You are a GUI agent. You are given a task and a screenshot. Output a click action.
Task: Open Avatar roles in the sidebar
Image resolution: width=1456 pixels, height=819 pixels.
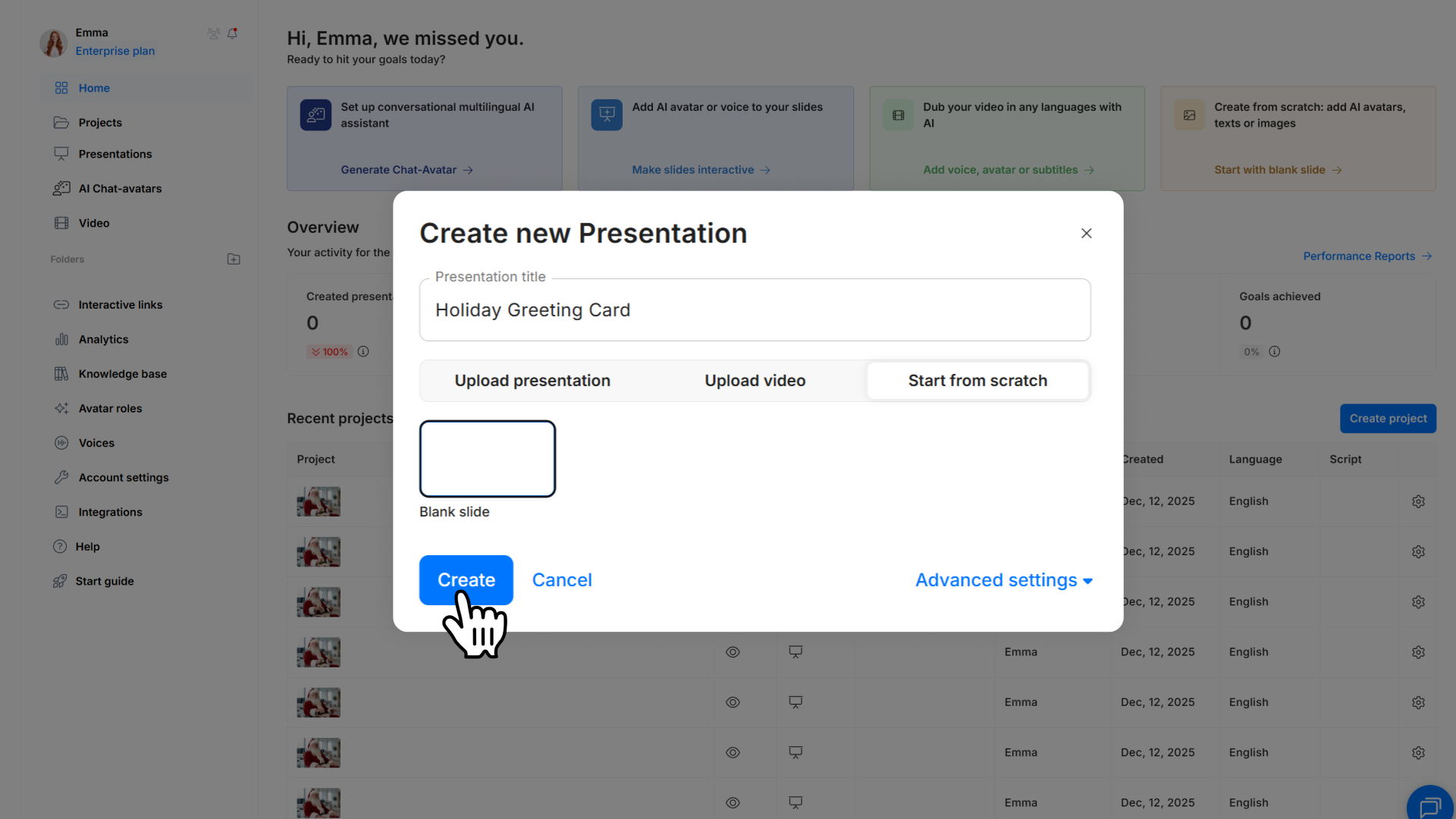(x=110, y=409)
